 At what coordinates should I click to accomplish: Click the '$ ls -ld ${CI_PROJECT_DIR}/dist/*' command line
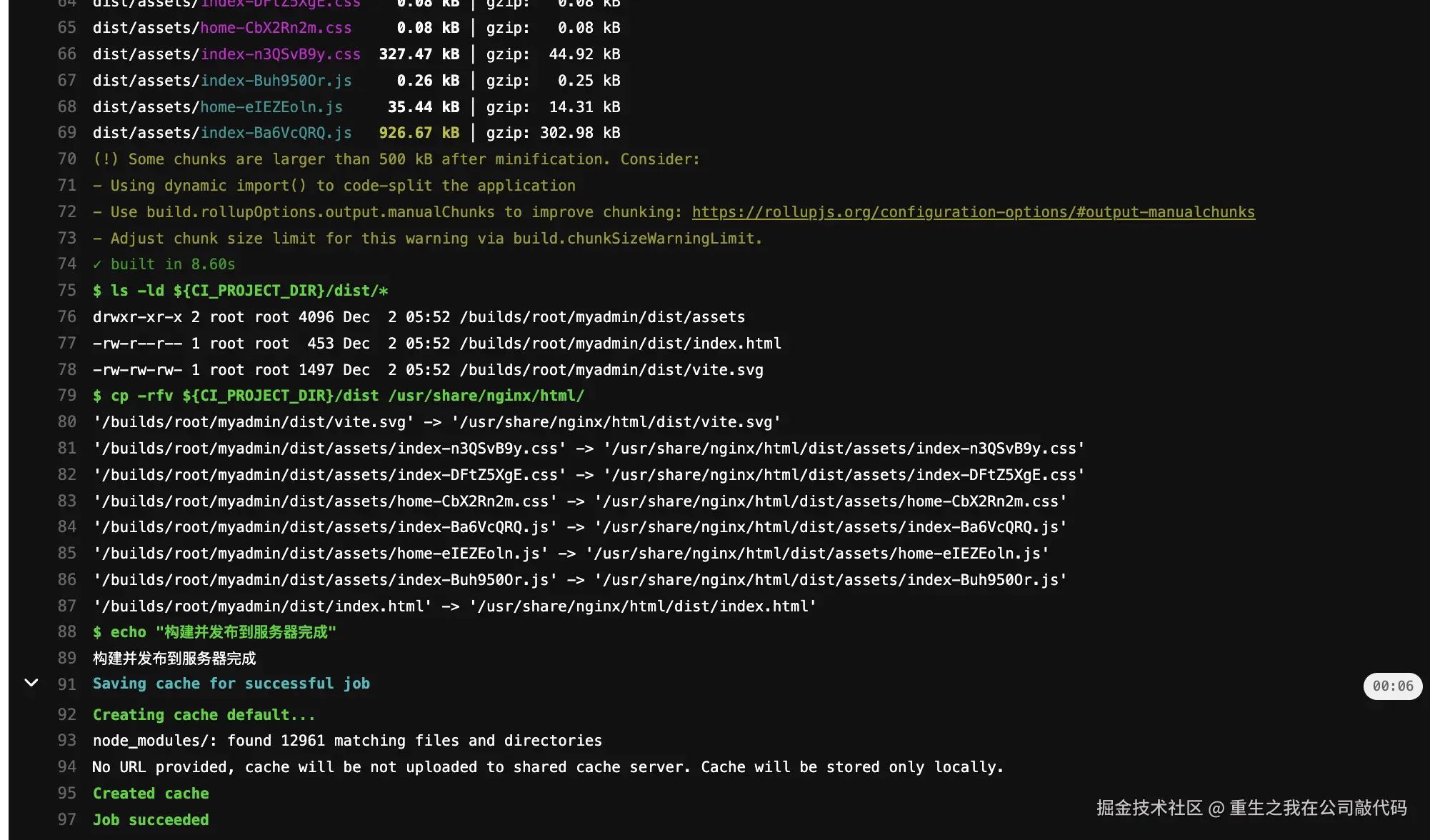pyautogui.click(x=240, y=291)
